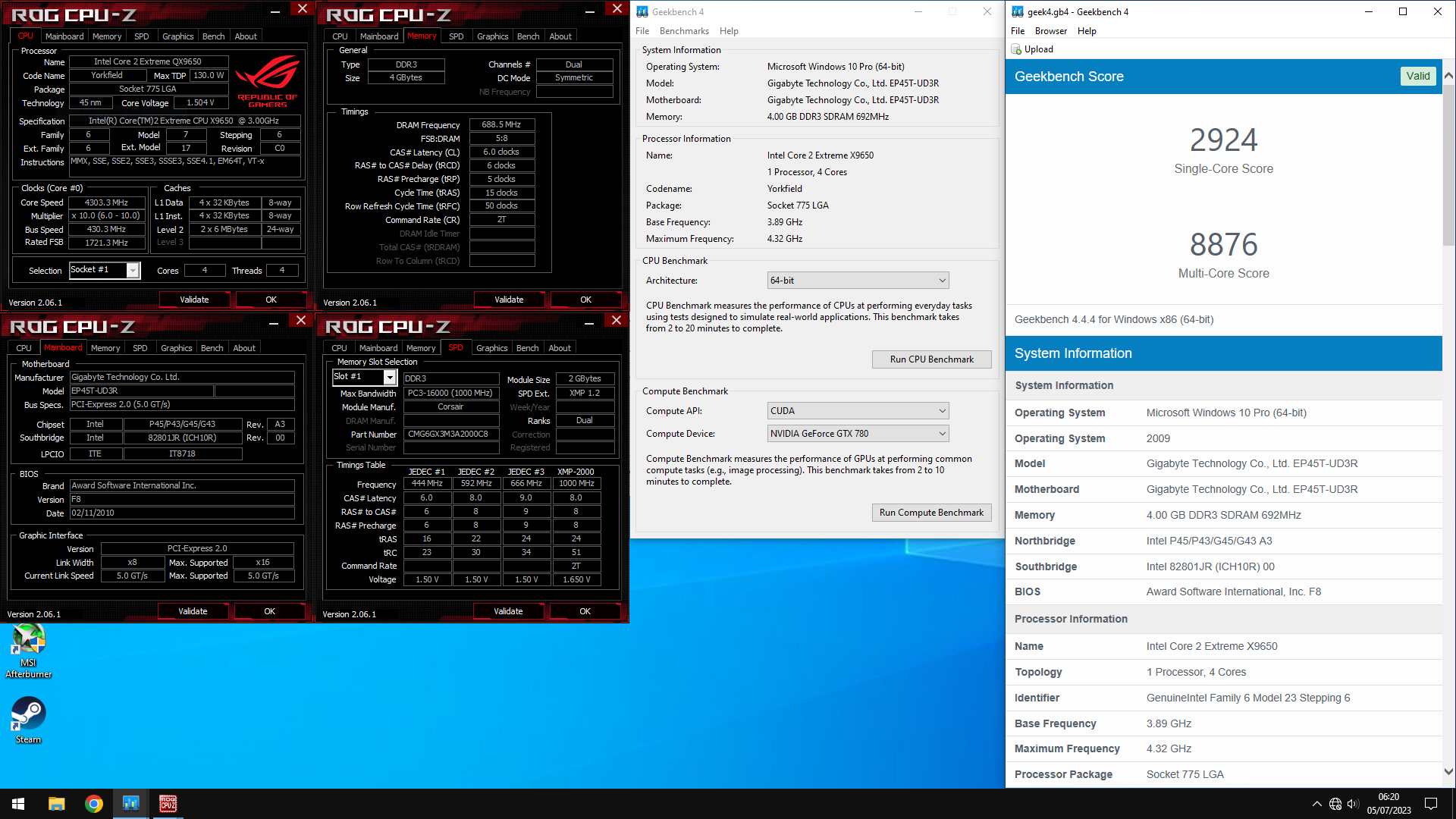
Task: Click Multi-Core Score 8876
Action: click(1223, 244)
